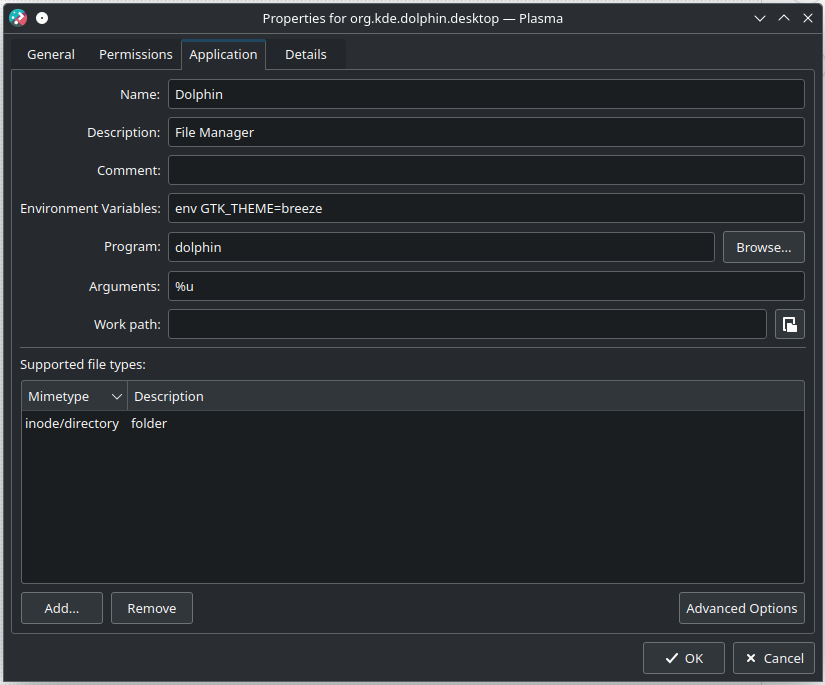The image size is (825, 685).
Task: Open Advanced Options
Action: 741,608
